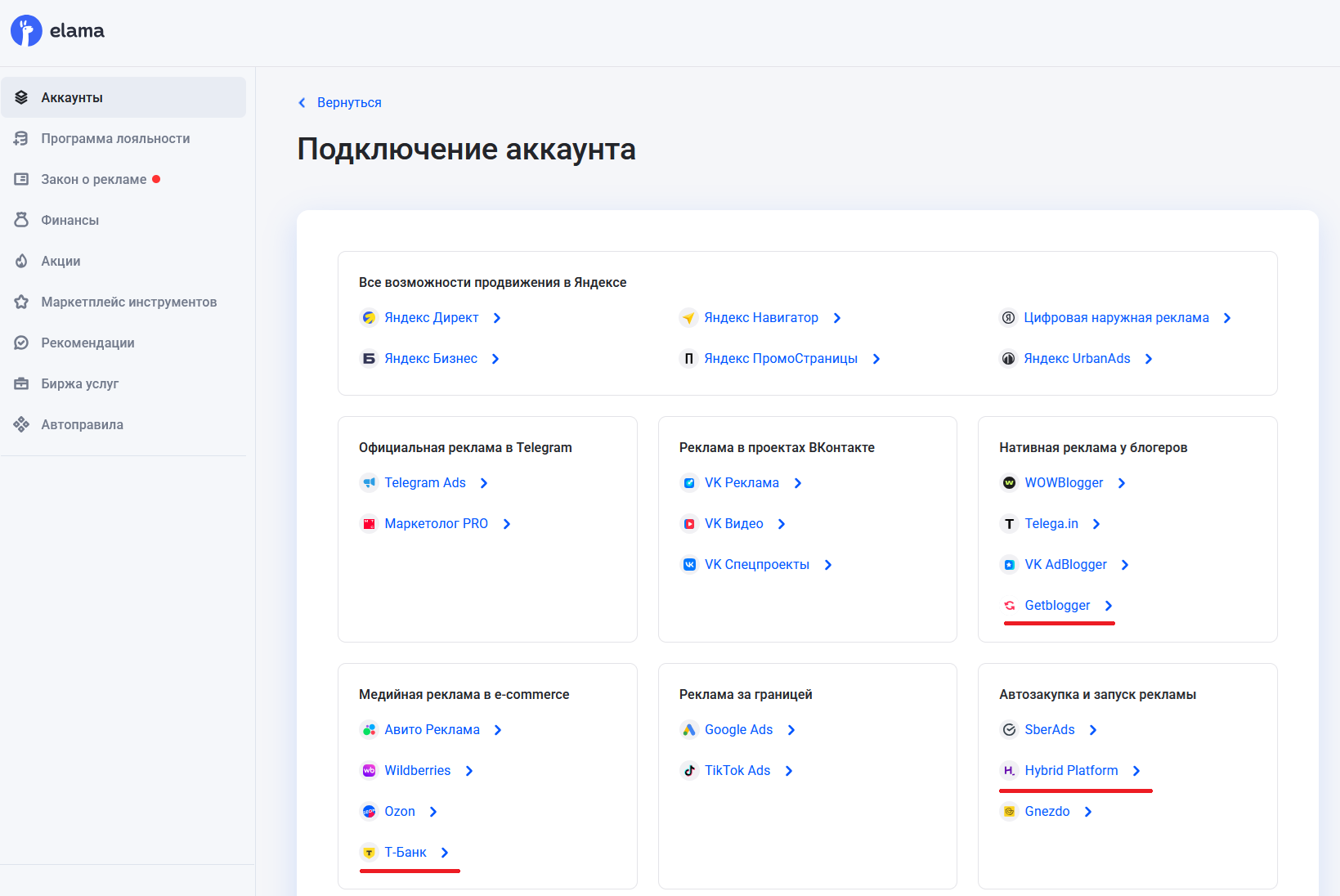Click the SberAds checkmark icon
This screenshot has width=1340, height=896.
[x=1010, y=730]
